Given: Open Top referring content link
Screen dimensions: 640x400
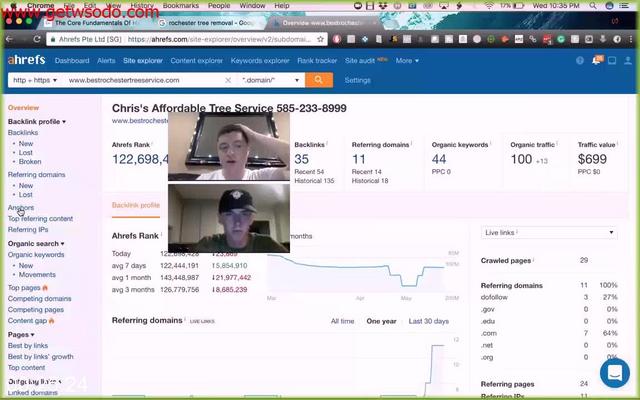Looking at the screenshot, I should (x=40, y=219).
